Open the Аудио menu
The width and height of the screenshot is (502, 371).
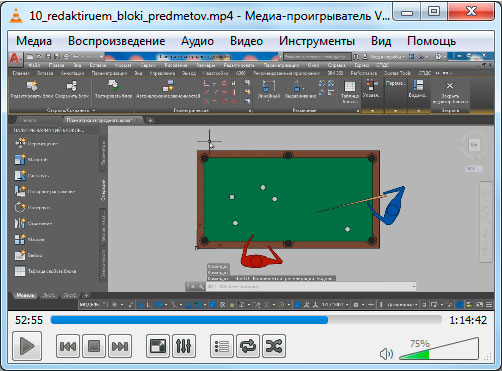coord(197,41)
